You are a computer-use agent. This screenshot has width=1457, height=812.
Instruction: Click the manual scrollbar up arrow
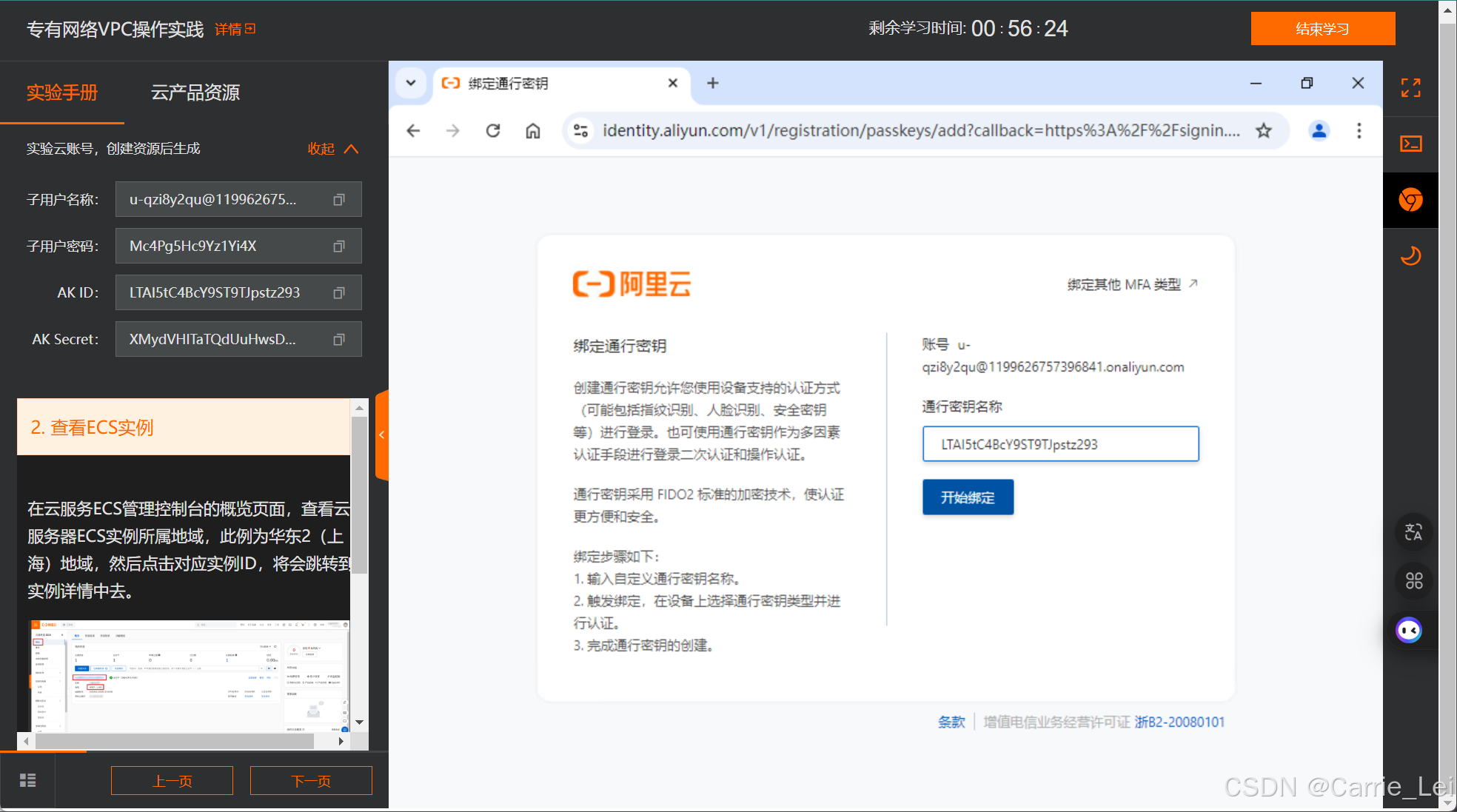359,408
